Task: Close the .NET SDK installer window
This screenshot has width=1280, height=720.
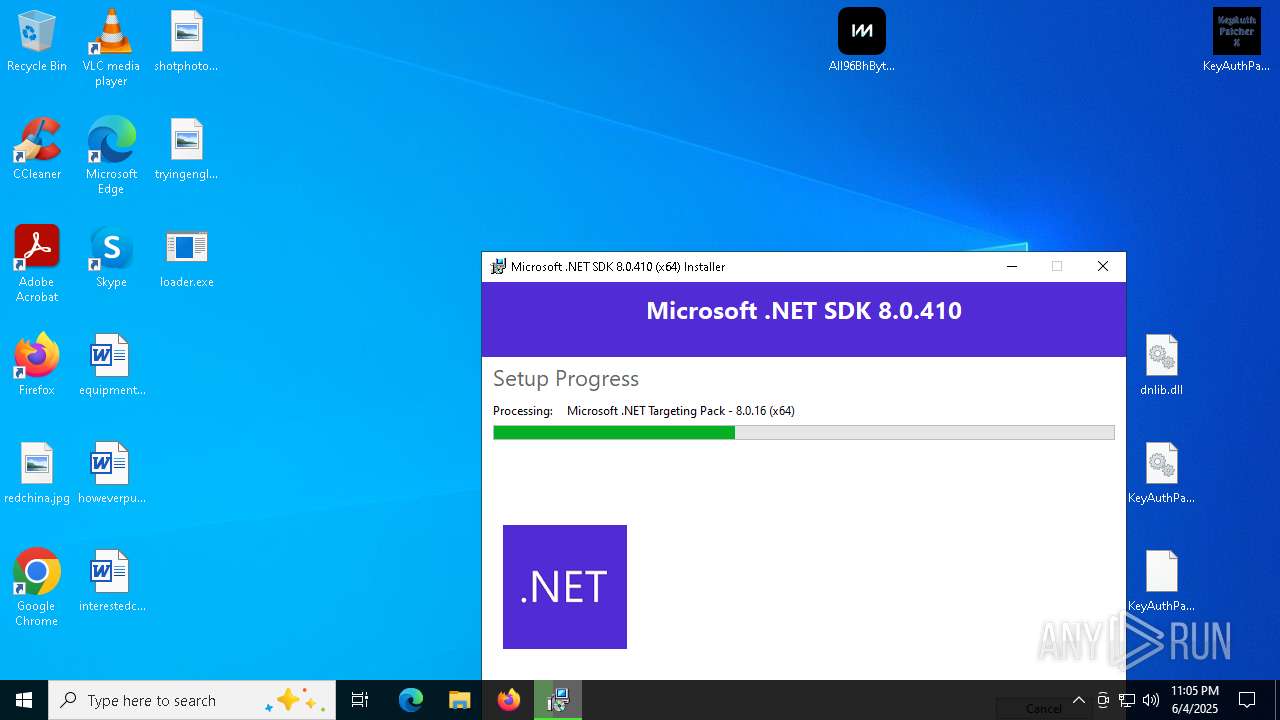Action: 1103,267
